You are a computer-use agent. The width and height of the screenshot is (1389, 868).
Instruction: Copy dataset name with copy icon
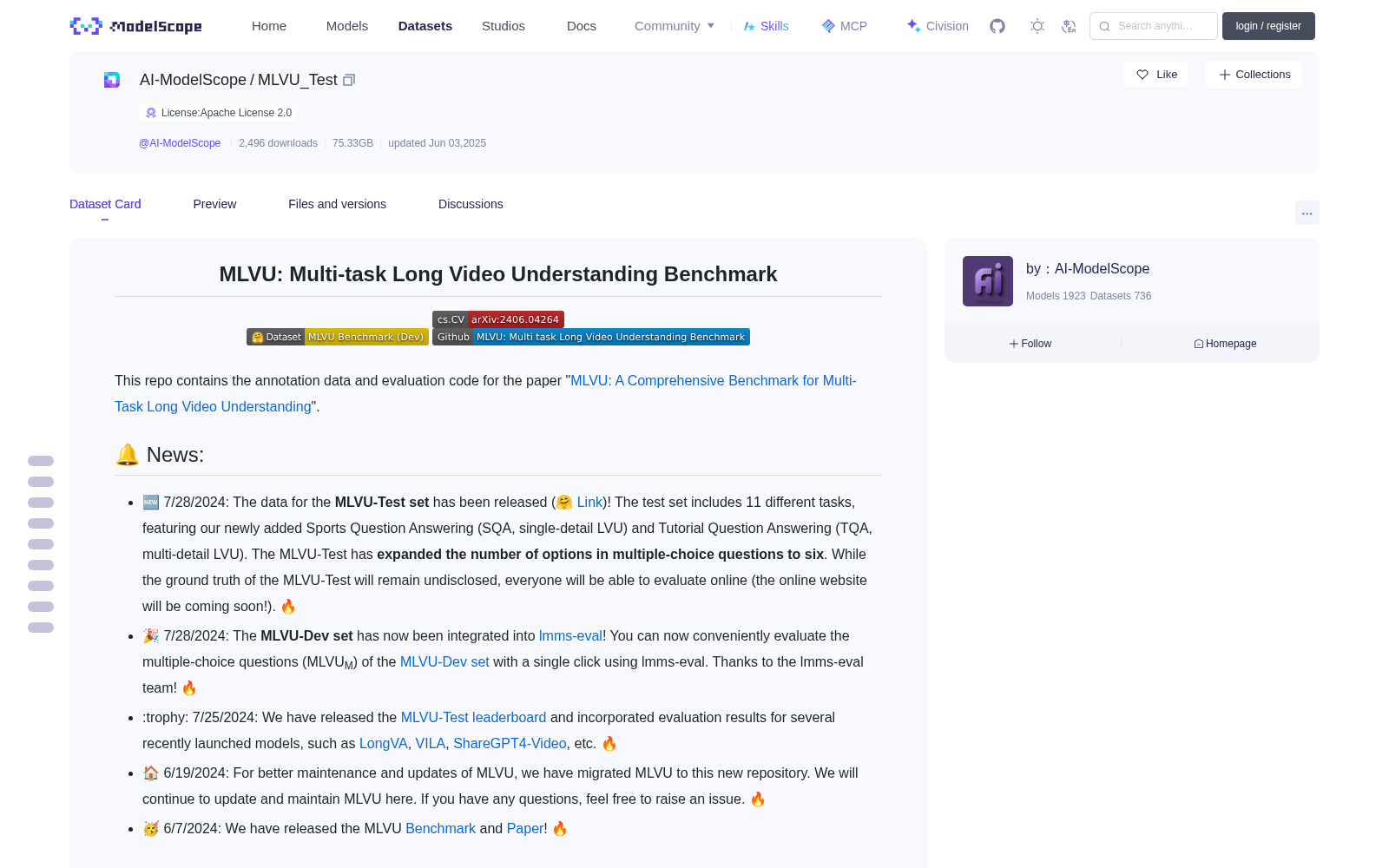point(349,80)
